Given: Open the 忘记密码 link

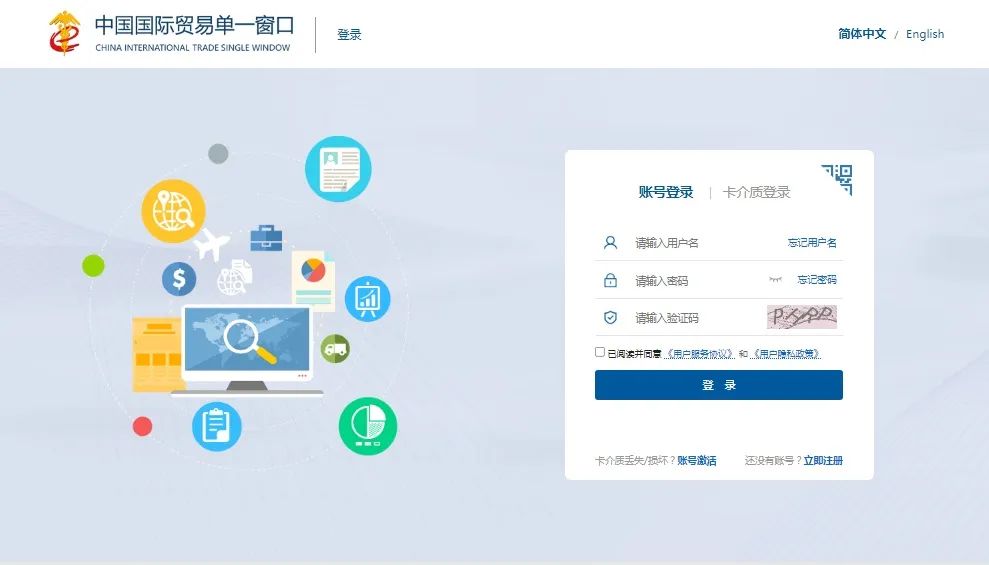Looking at the screenshot, I should tap(816, 280).
